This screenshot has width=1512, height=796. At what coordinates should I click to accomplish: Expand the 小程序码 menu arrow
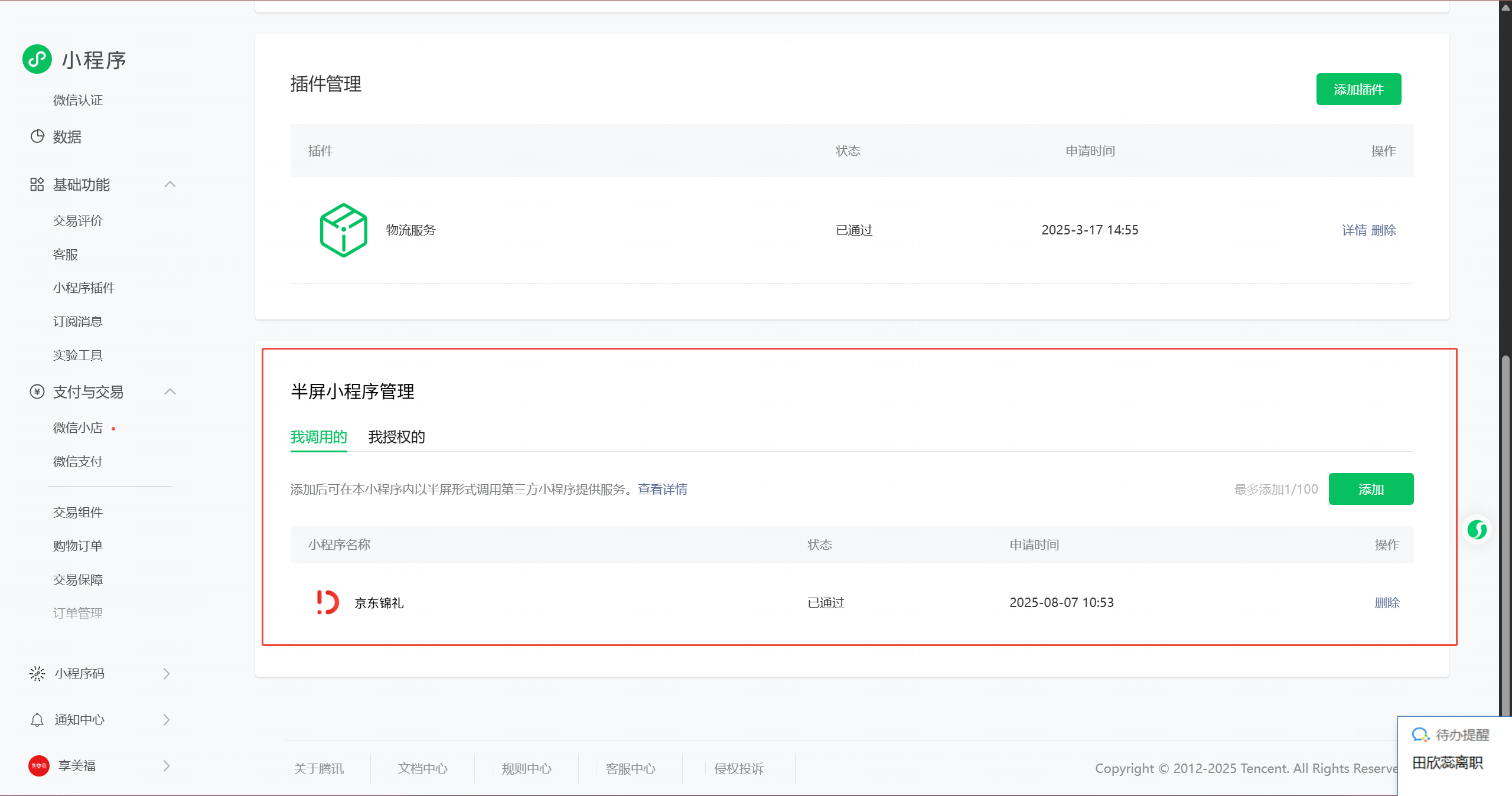[x=167, y=674]
